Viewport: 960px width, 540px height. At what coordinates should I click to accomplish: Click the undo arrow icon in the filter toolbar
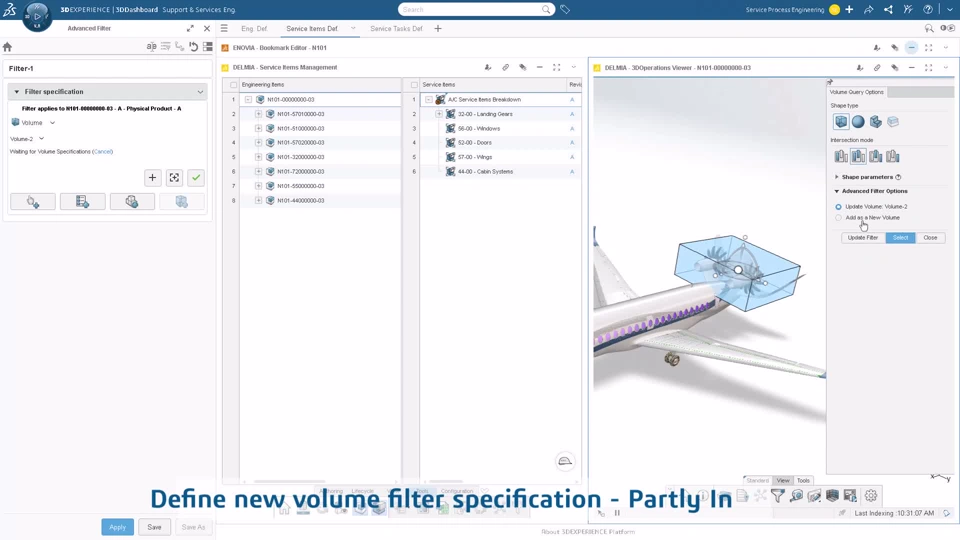coord(193,47)
